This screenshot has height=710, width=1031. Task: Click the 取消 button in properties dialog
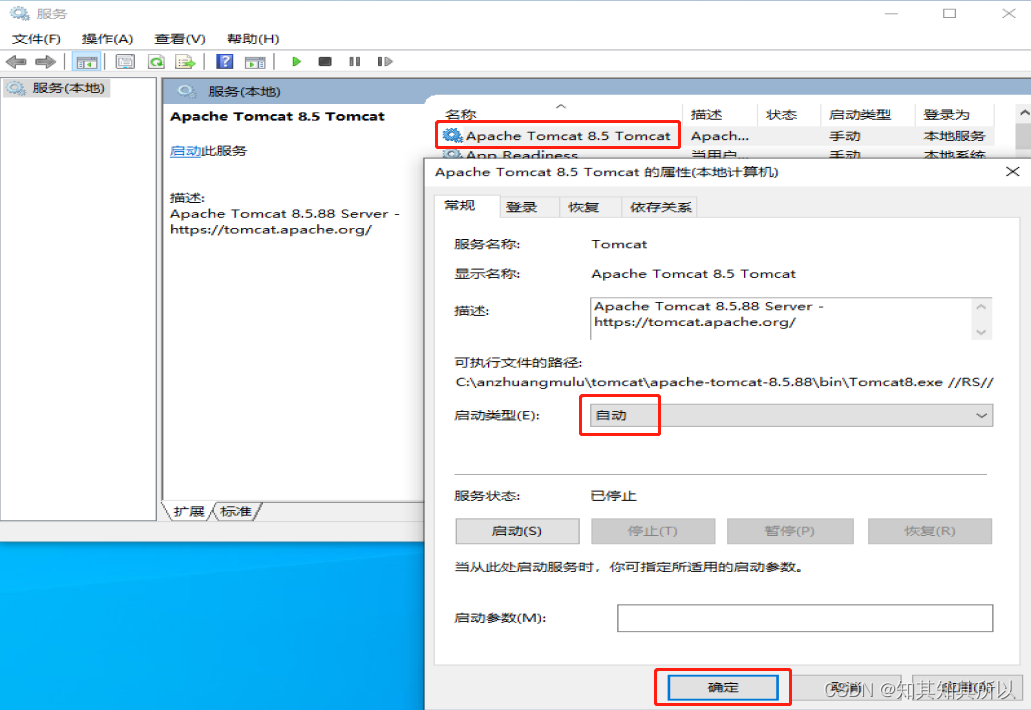846,687
